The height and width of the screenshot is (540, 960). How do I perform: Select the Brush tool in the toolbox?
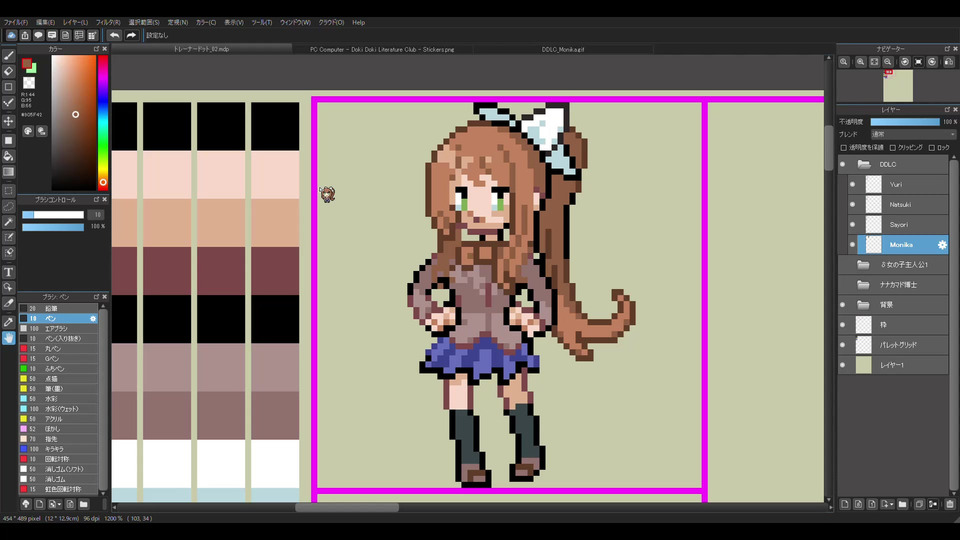click(x=9, y=56)
